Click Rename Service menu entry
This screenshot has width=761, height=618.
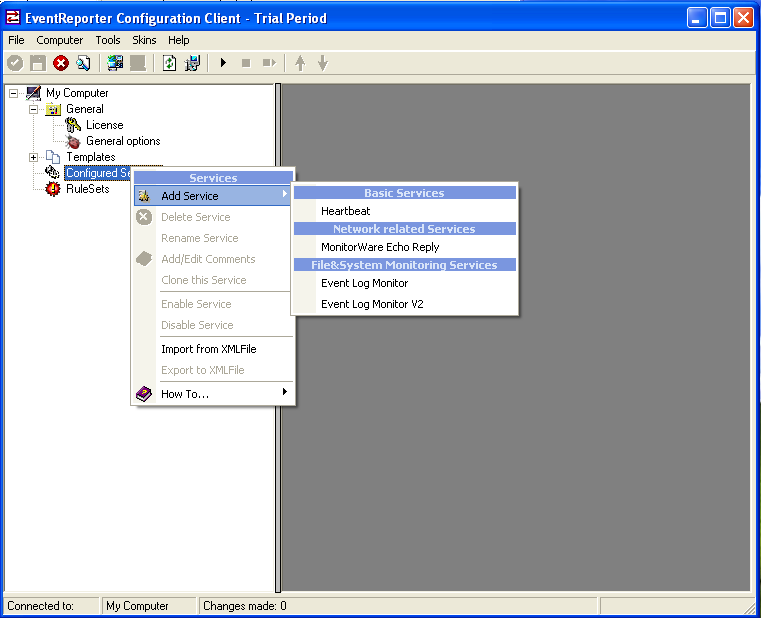coord(213,238)
